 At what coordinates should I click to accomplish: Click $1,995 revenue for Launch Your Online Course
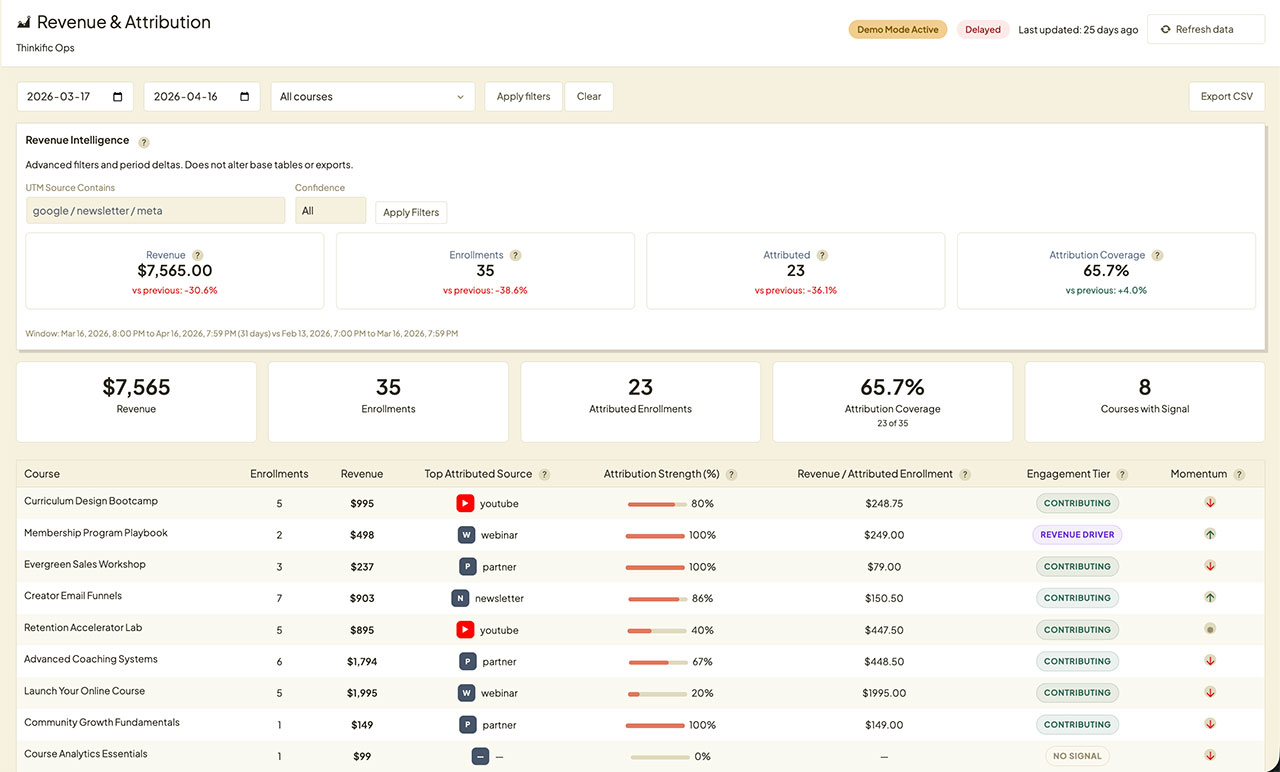362,693
